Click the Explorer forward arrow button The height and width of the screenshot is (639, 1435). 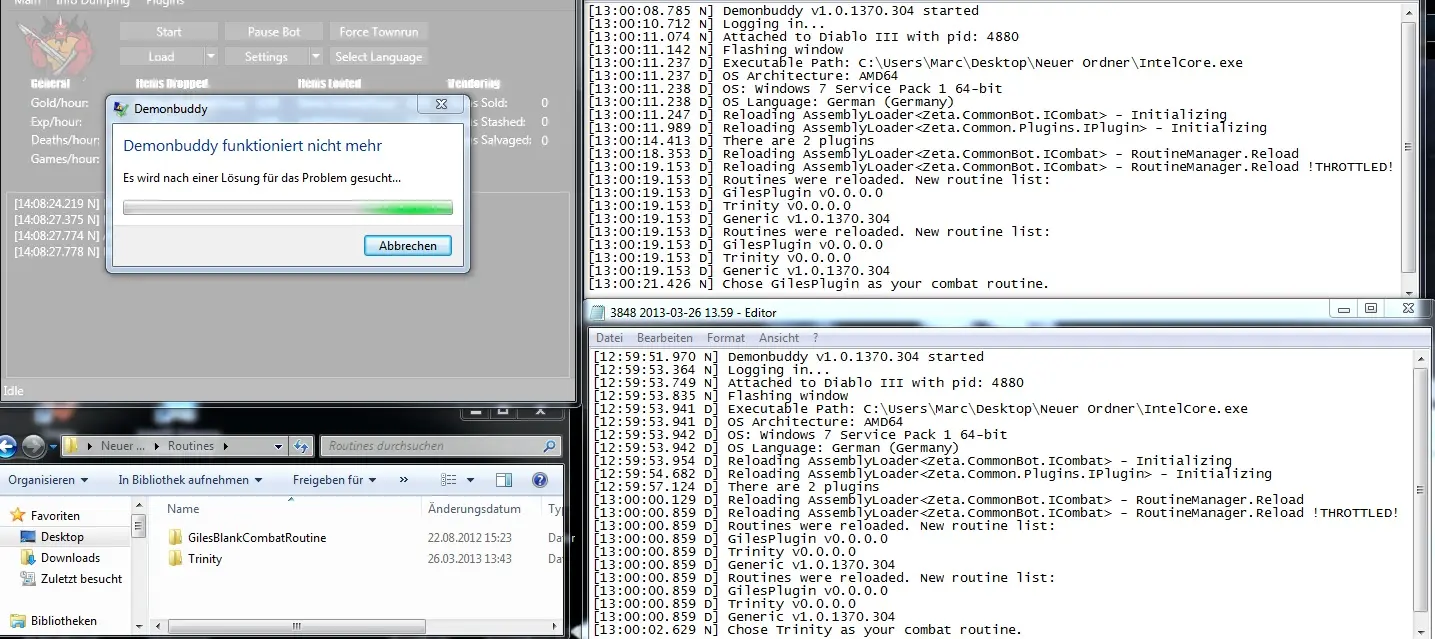pyautogui.click(x=34, y=446)
